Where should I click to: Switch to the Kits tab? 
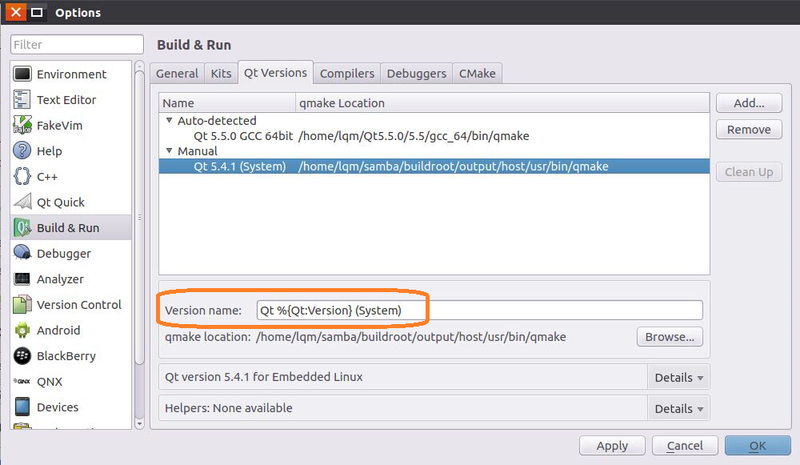tap(220, 73)
